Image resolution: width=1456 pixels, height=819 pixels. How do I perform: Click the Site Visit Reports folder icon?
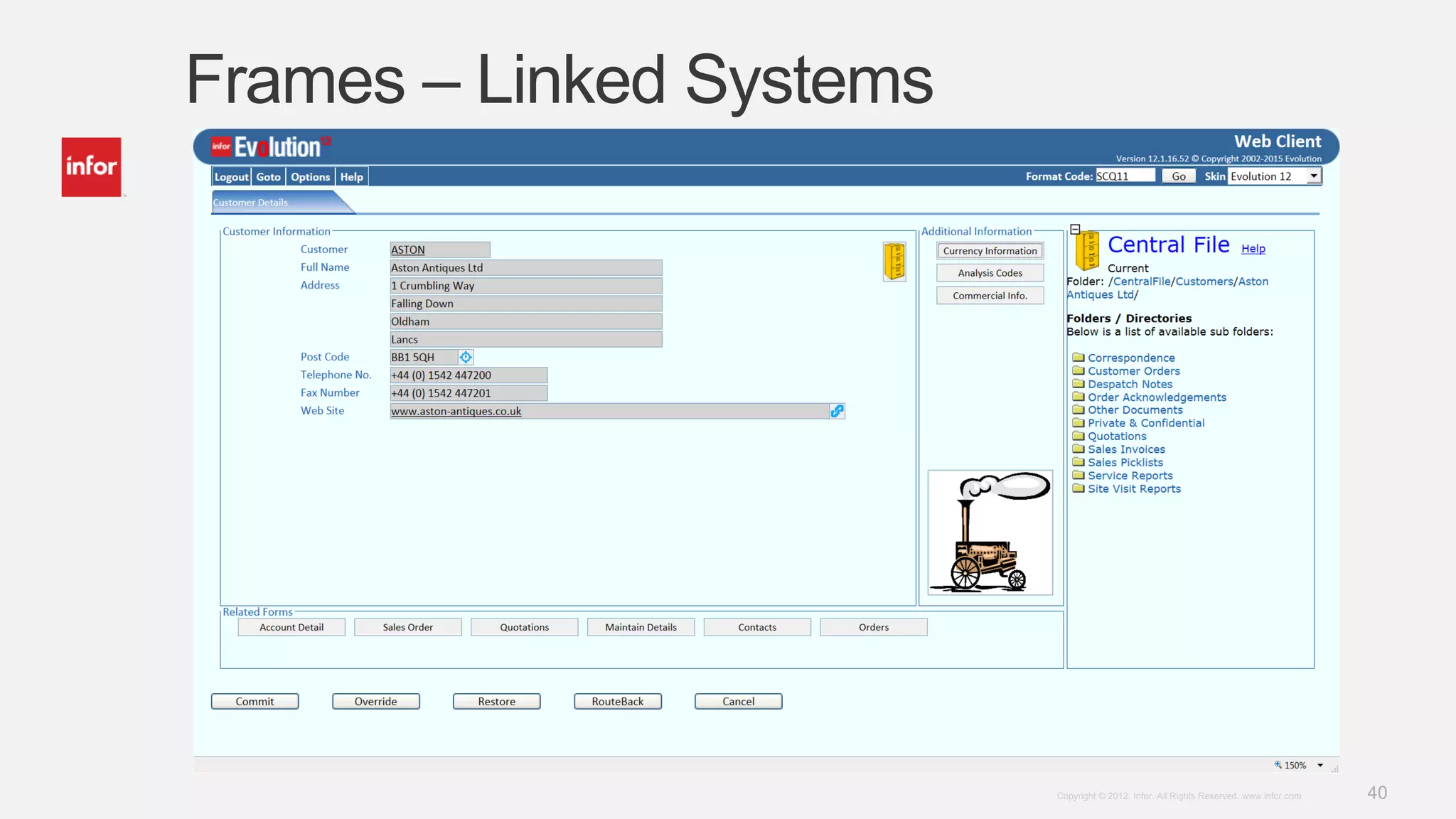pyautogui.click(x=1078, y=488)
